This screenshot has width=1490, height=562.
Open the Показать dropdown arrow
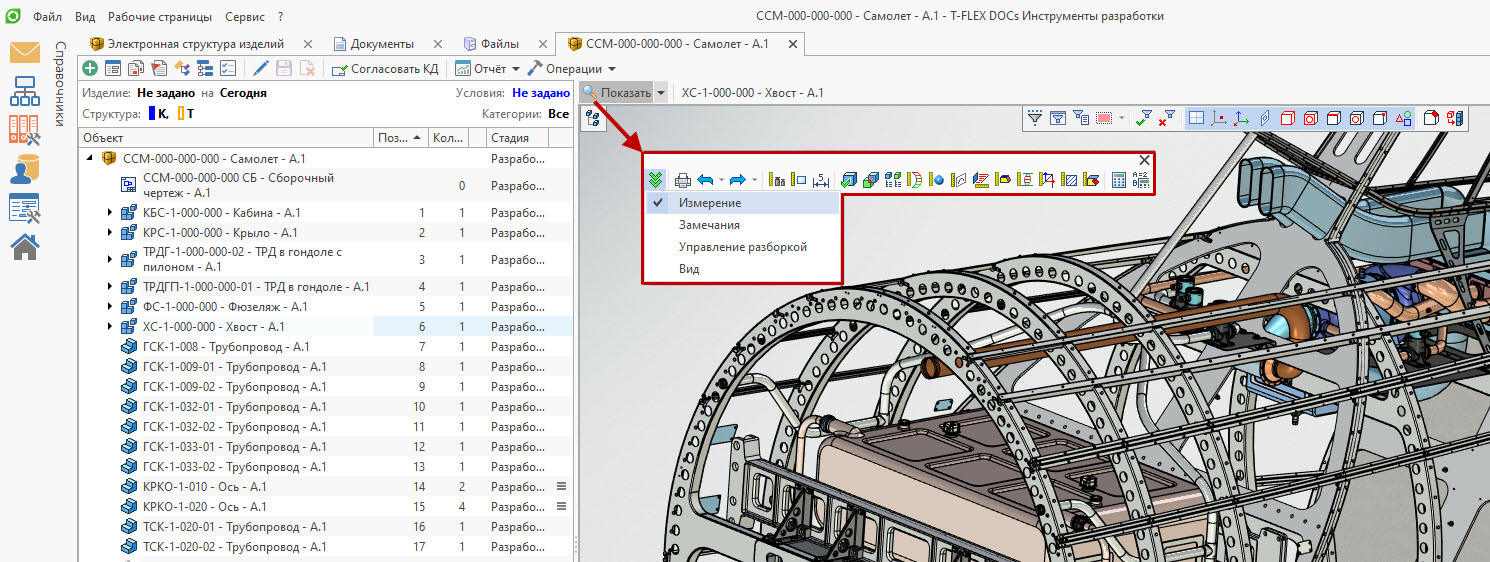click(x=661, y=93)
